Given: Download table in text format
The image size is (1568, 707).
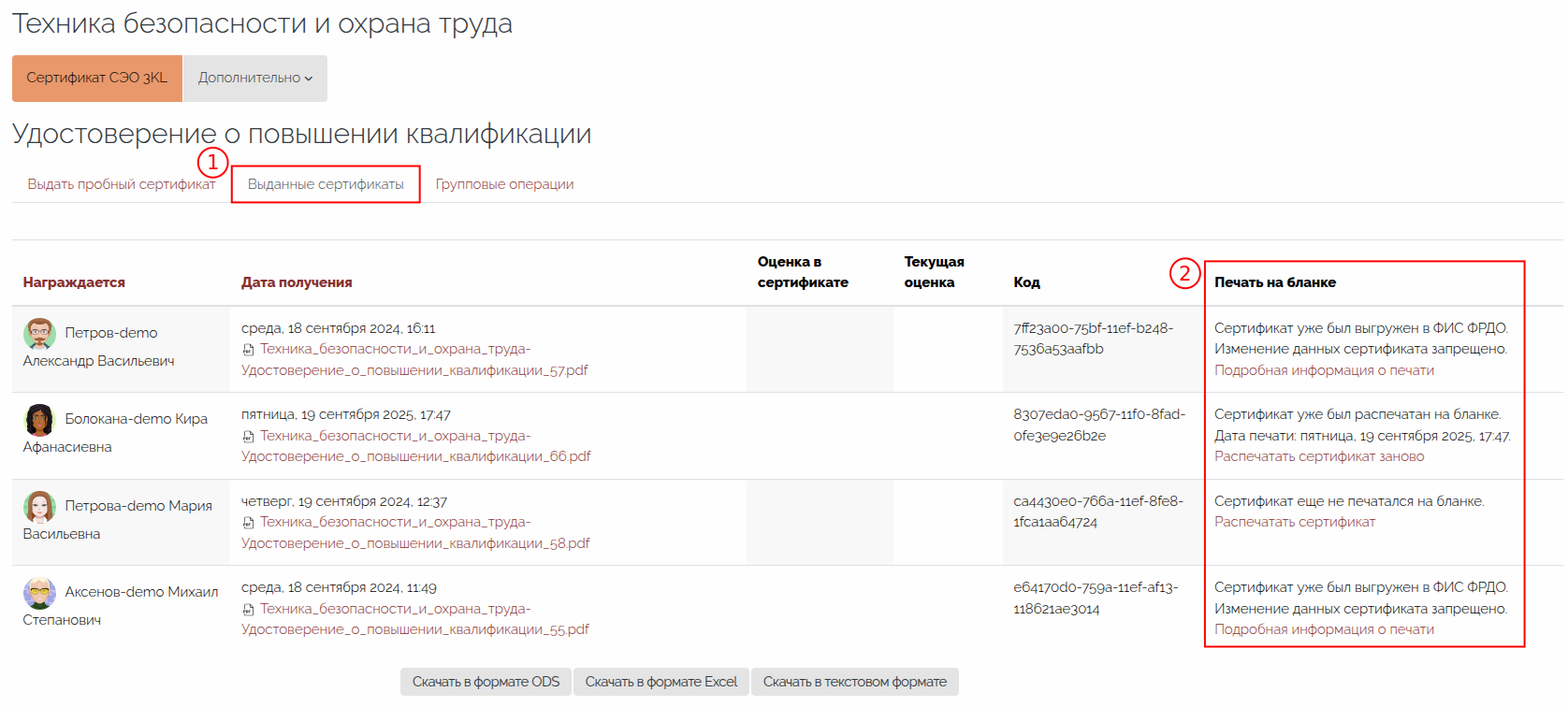Looking at the screenshot, I should (x=854, y=682).
